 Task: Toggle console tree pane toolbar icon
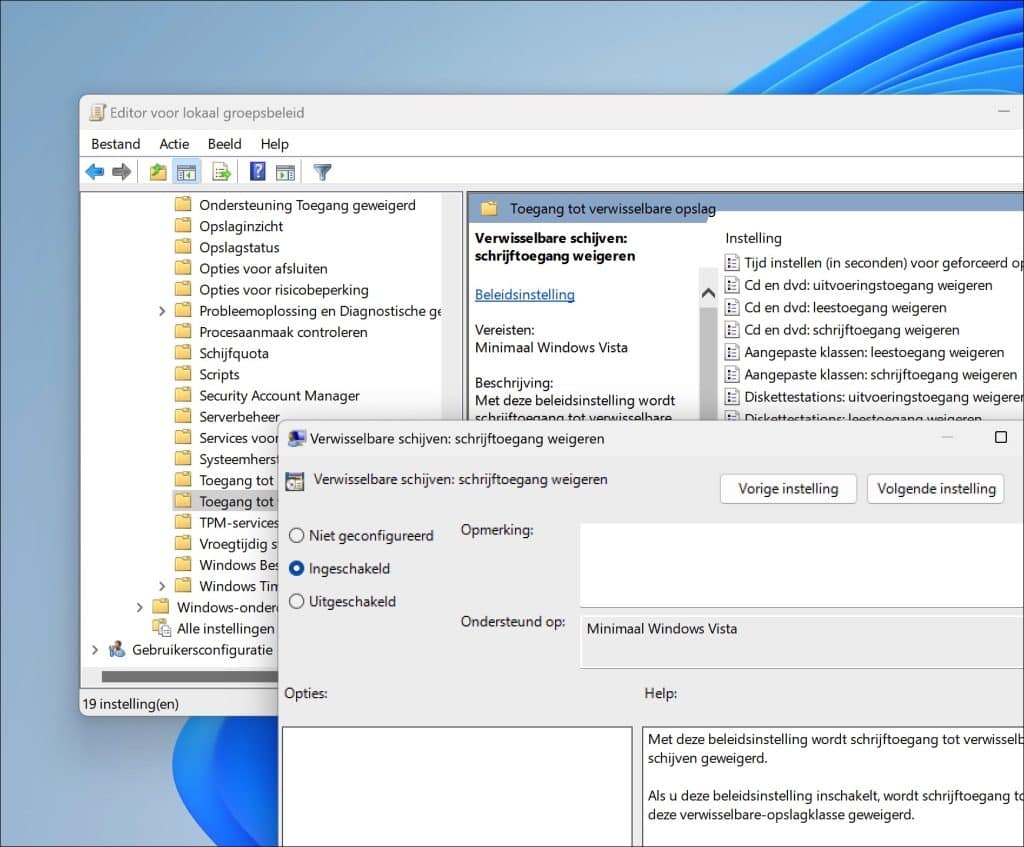point(186,172)
